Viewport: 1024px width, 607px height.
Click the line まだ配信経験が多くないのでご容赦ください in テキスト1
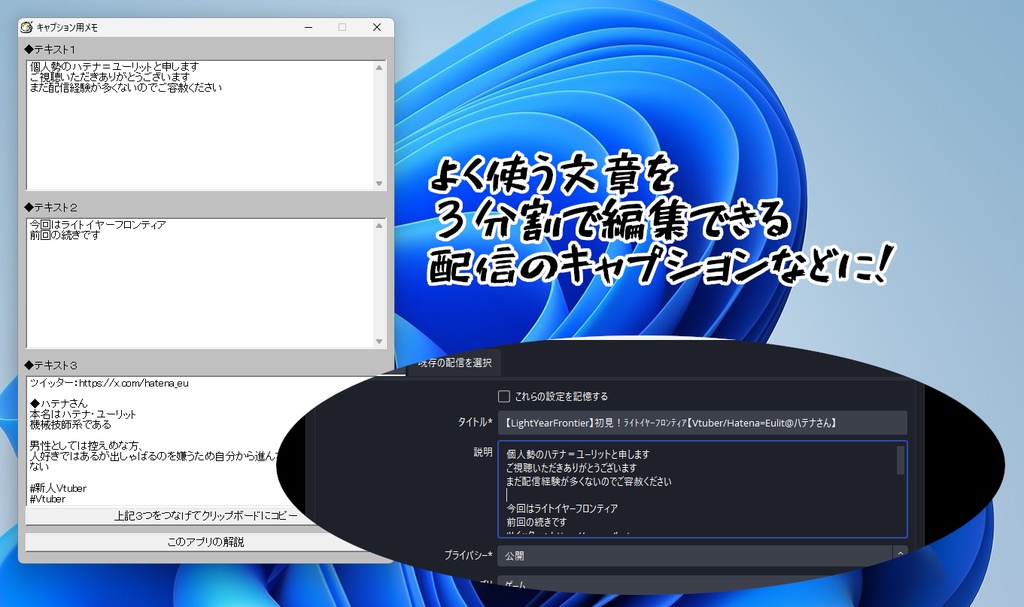(x=126, y=88)
